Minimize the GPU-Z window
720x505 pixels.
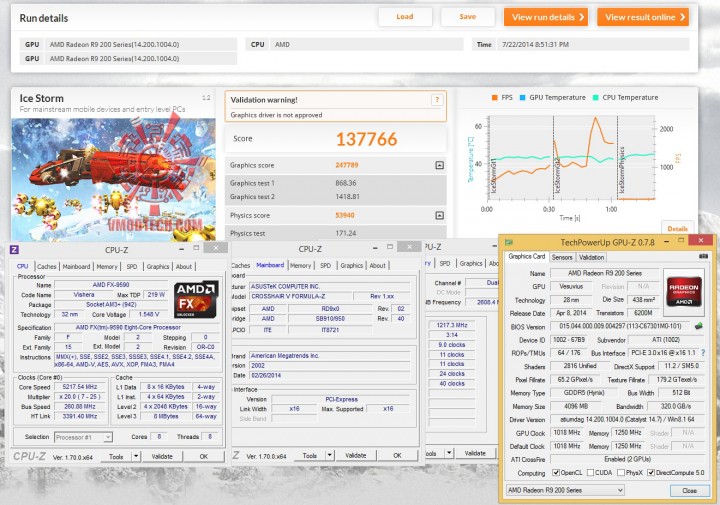pos(666,241)
